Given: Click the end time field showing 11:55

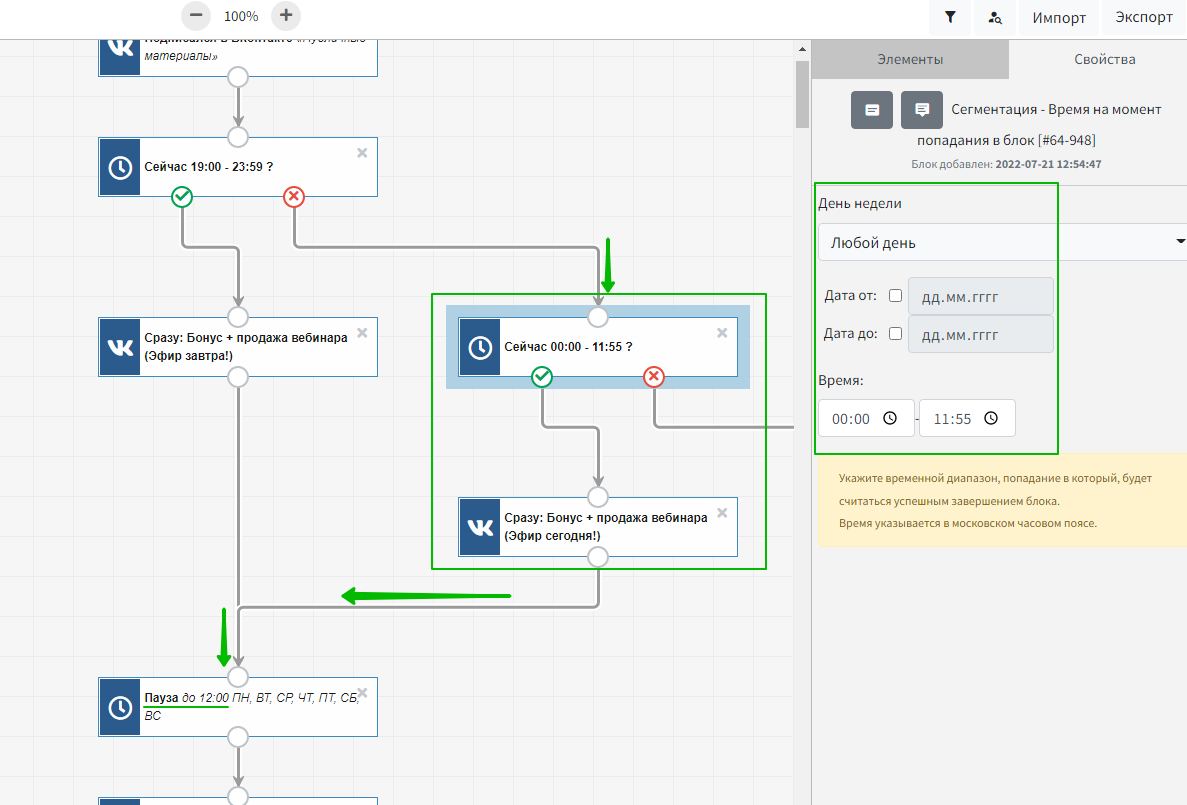Looking at the screenshot, I should pyautogui.click(x=967, y=418).
